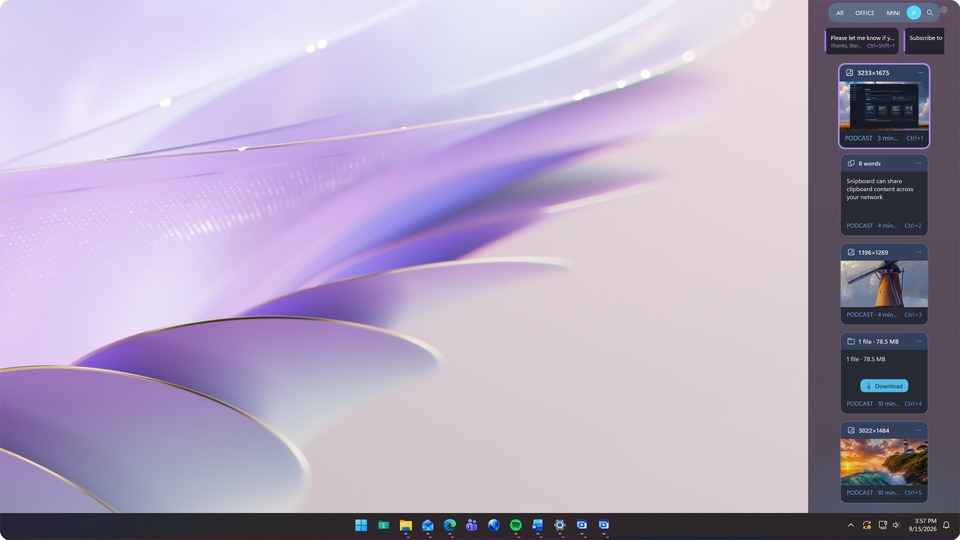Select the windmill image thumbnail
Screen dimensions: 960x540
(884, 283)
